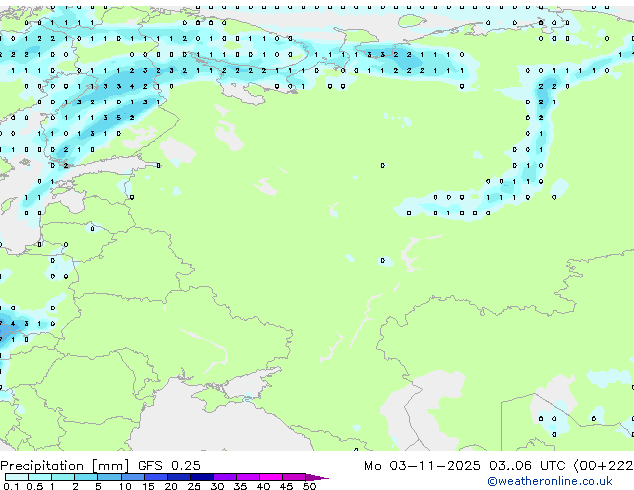This screenshot has width=634, height=490.
Task: Pick the dark navy 25–30 mm swatch
Action: (202, 477)
